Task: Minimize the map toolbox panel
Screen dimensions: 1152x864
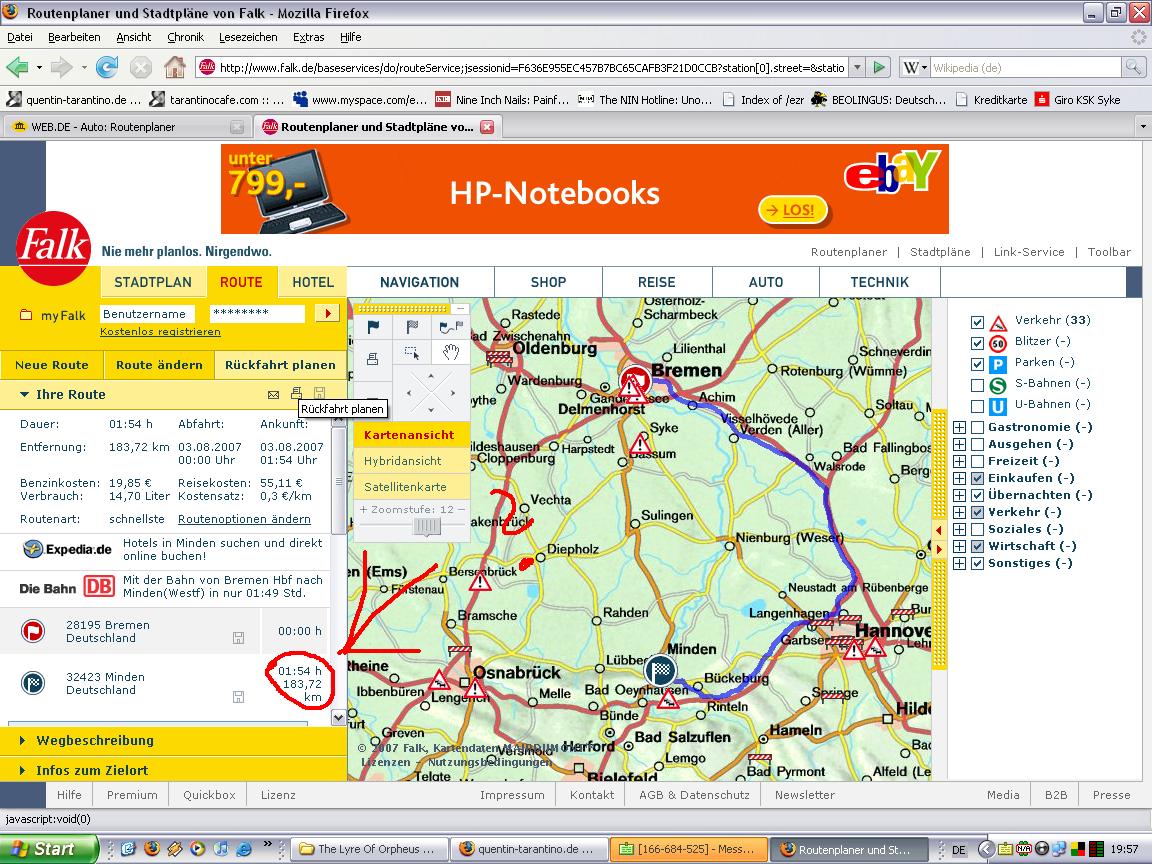Action: point(460,308)
